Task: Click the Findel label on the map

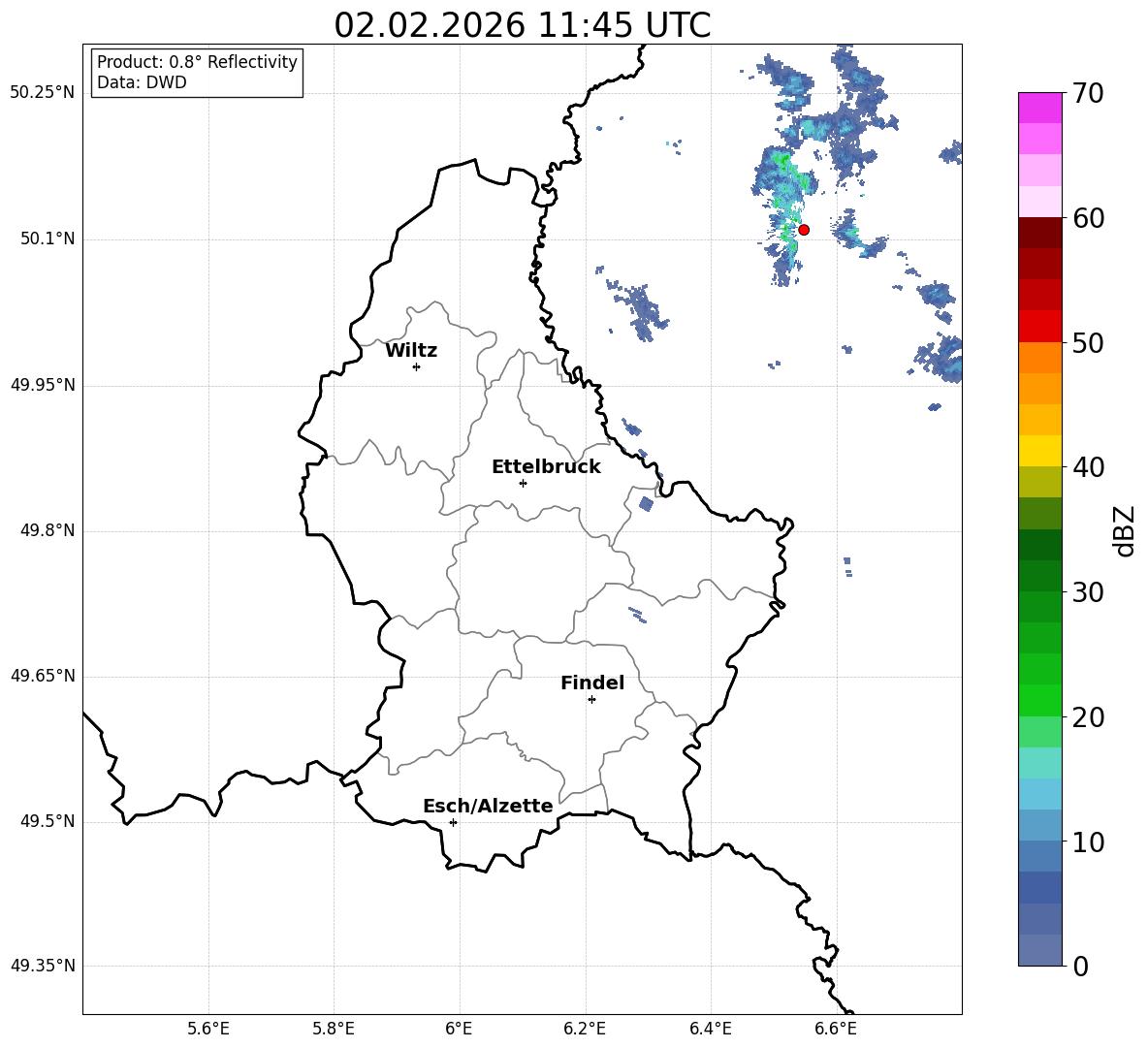Action: pyautogui.click(x=592, y=683)
